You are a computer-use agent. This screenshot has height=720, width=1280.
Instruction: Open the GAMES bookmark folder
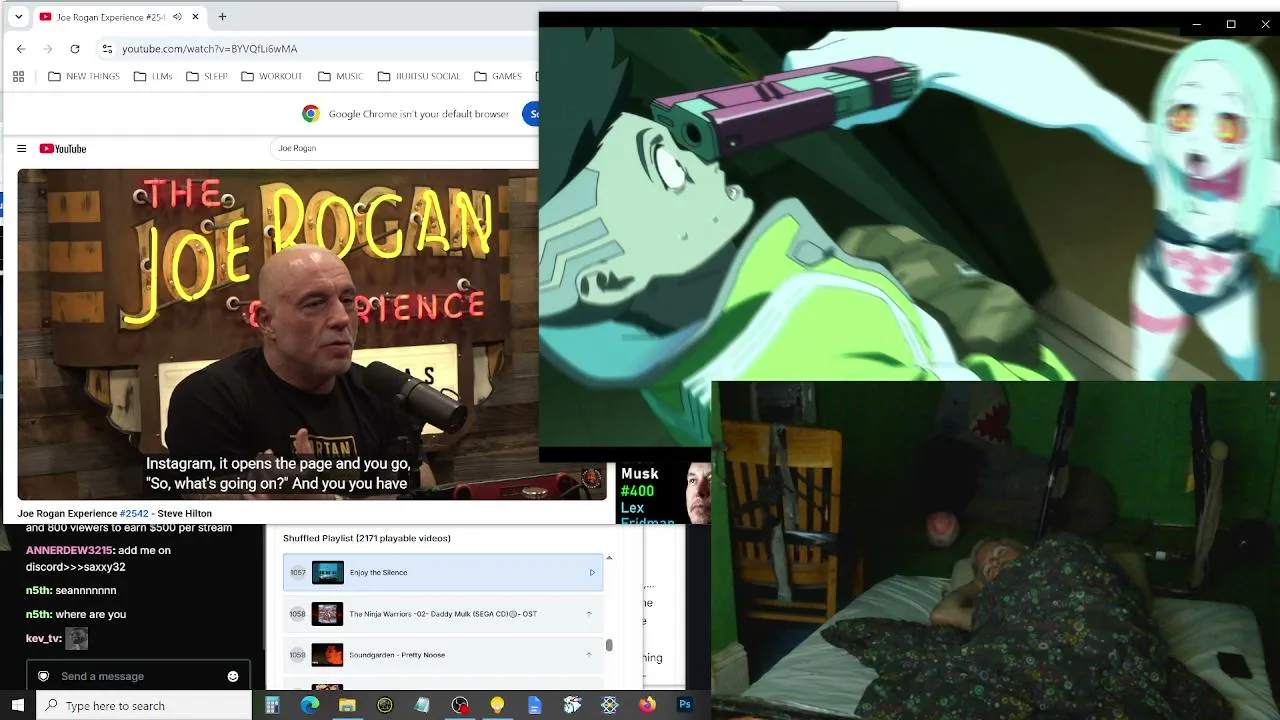coord(498,76)
